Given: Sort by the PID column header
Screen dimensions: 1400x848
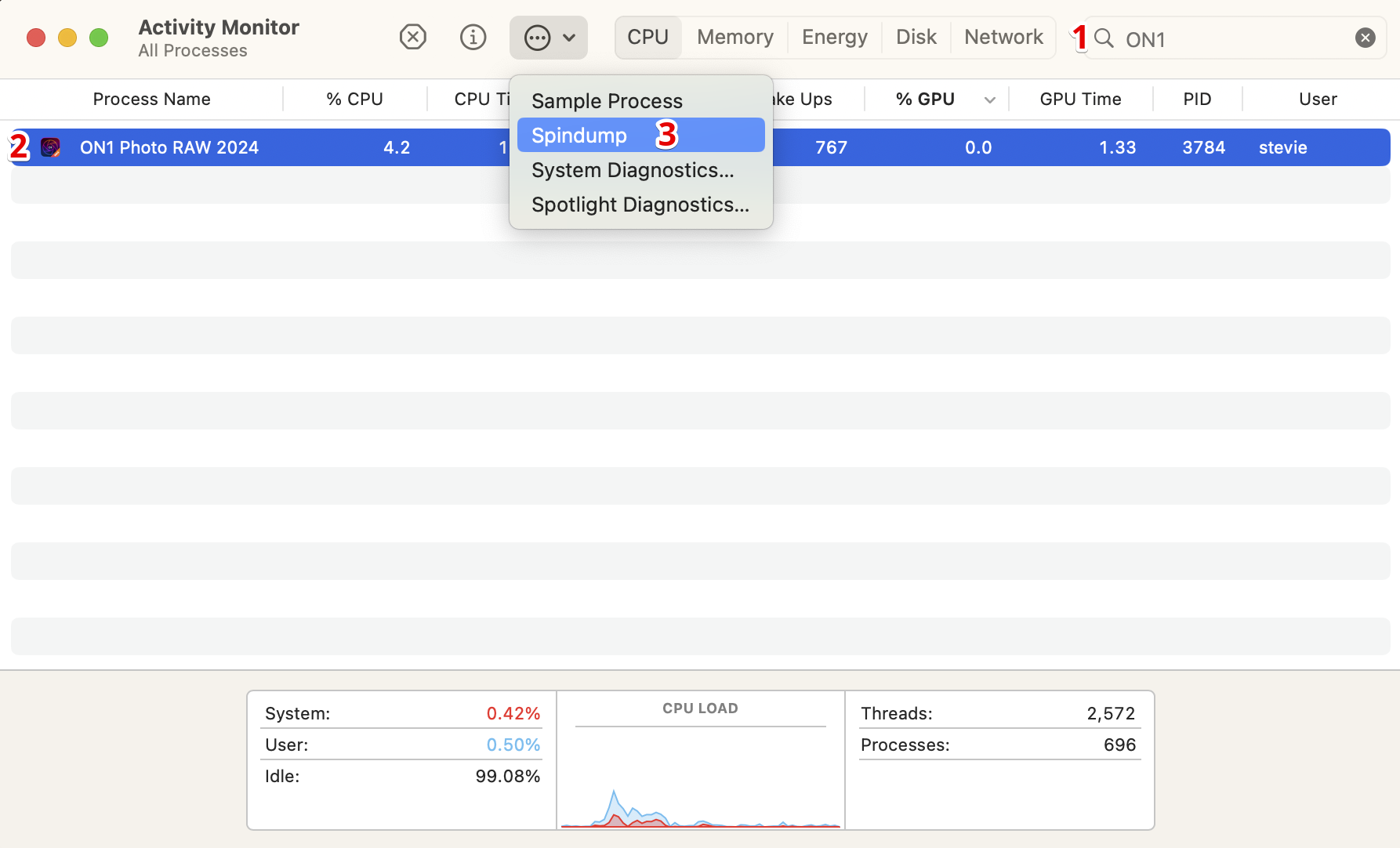Looking at the screenshot, I should click(1197, 99).
